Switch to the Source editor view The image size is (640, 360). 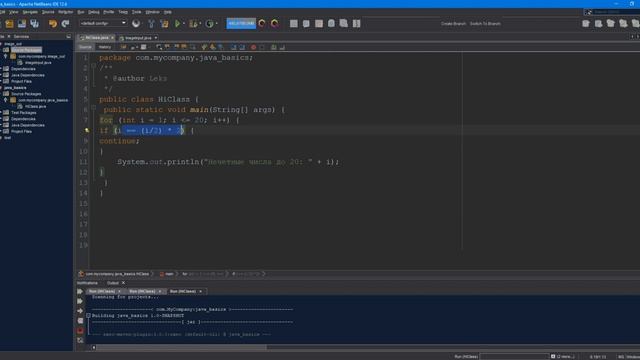(x=85, y=47)
